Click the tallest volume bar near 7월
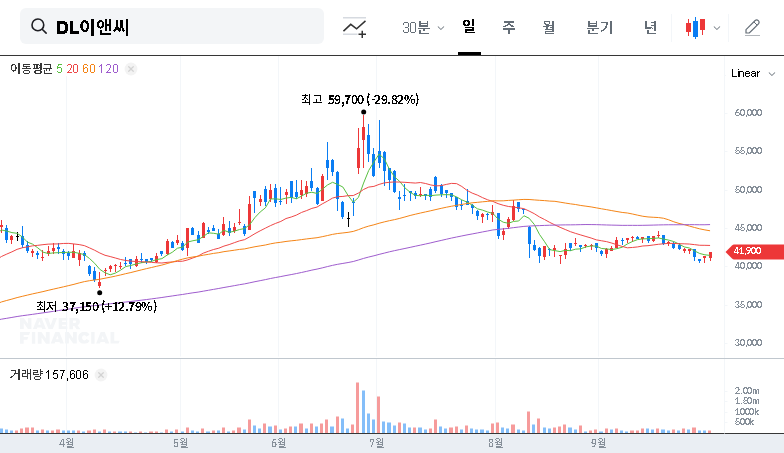The image size is (784, 453). (x=358, y=408)
